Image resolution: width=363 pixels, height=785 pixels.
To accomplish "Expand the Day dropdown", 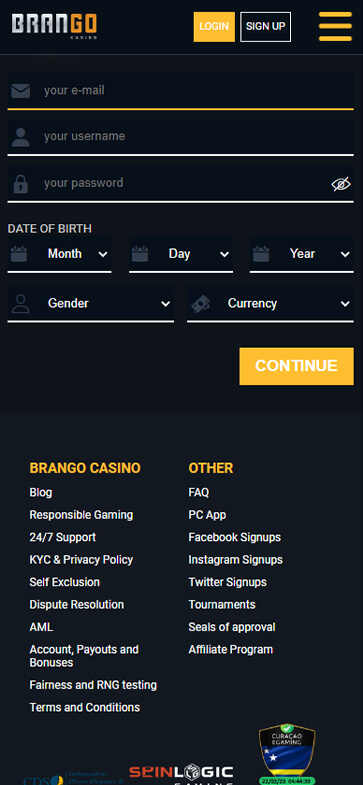I will (x=181, y=254).
